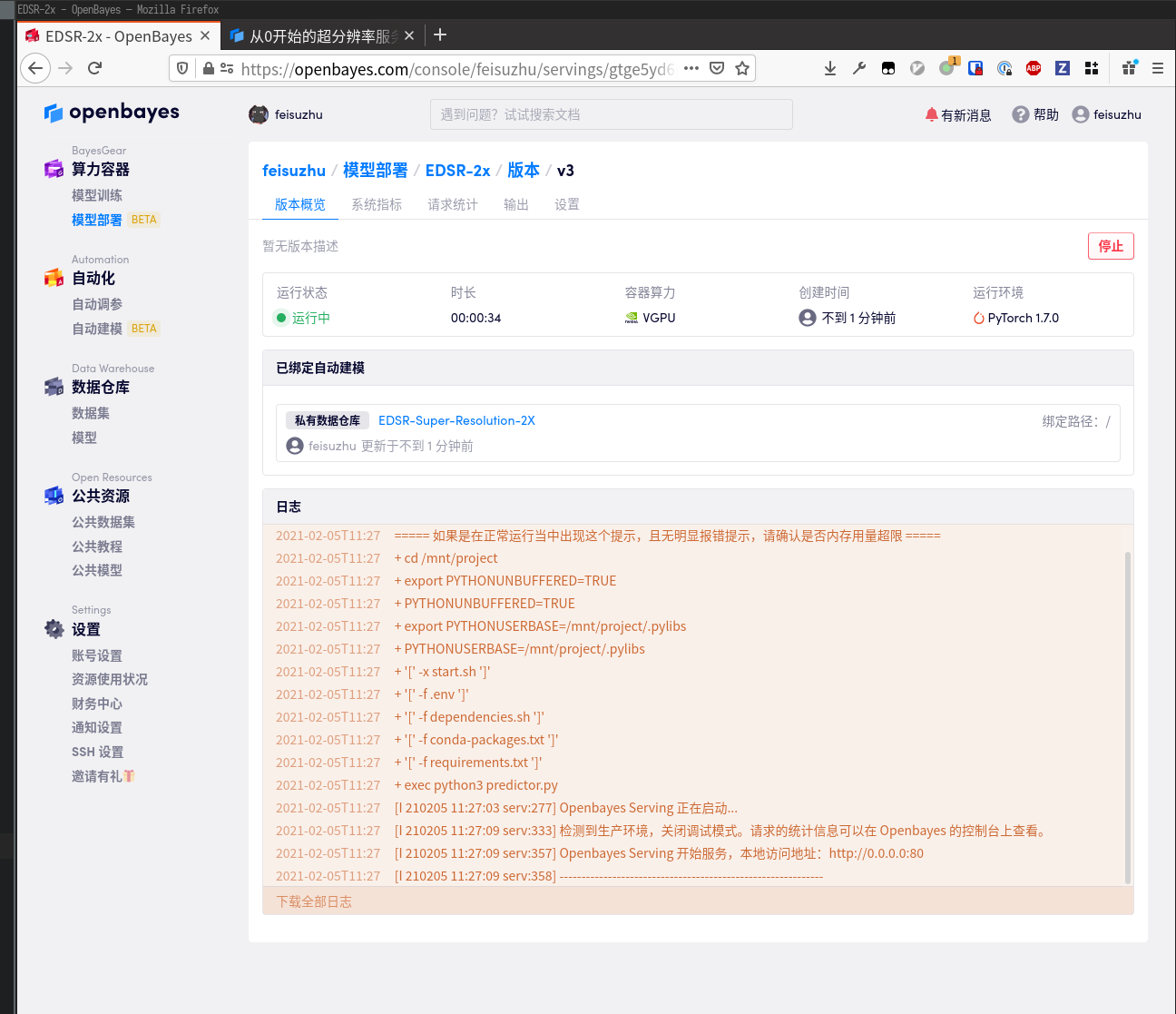1176x1014 pixels.
Task: Open the Firefox hamburger menu
Action: coord(1157,68)
